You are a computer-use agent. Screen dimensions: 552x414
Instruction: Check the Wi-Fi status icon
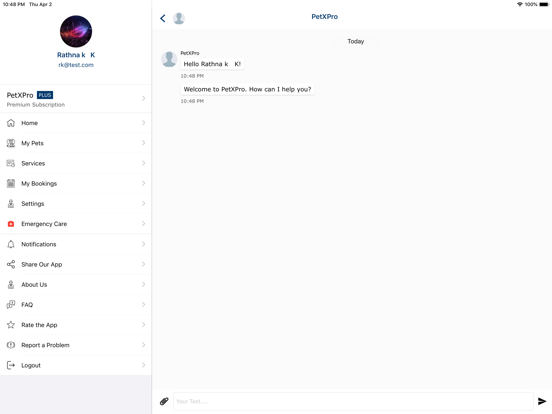point(520,4)
